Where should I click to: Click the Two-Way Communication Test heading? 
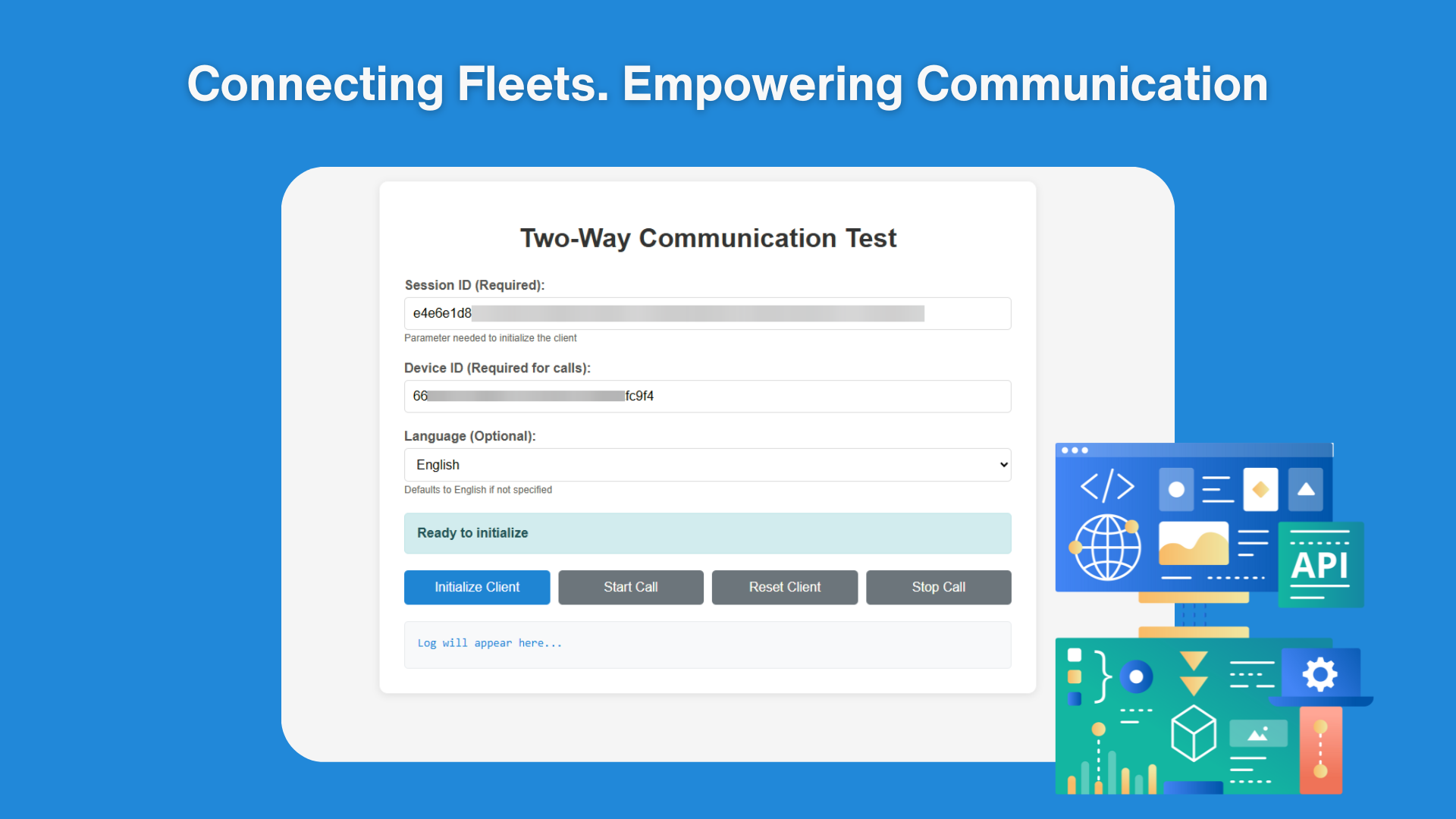coord(708,238)
